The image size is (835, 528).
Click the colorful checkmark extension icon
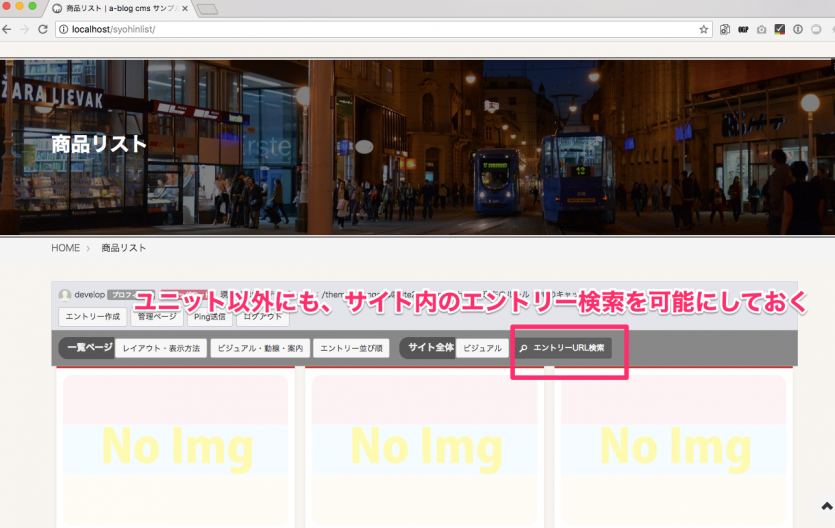[779, 29]
